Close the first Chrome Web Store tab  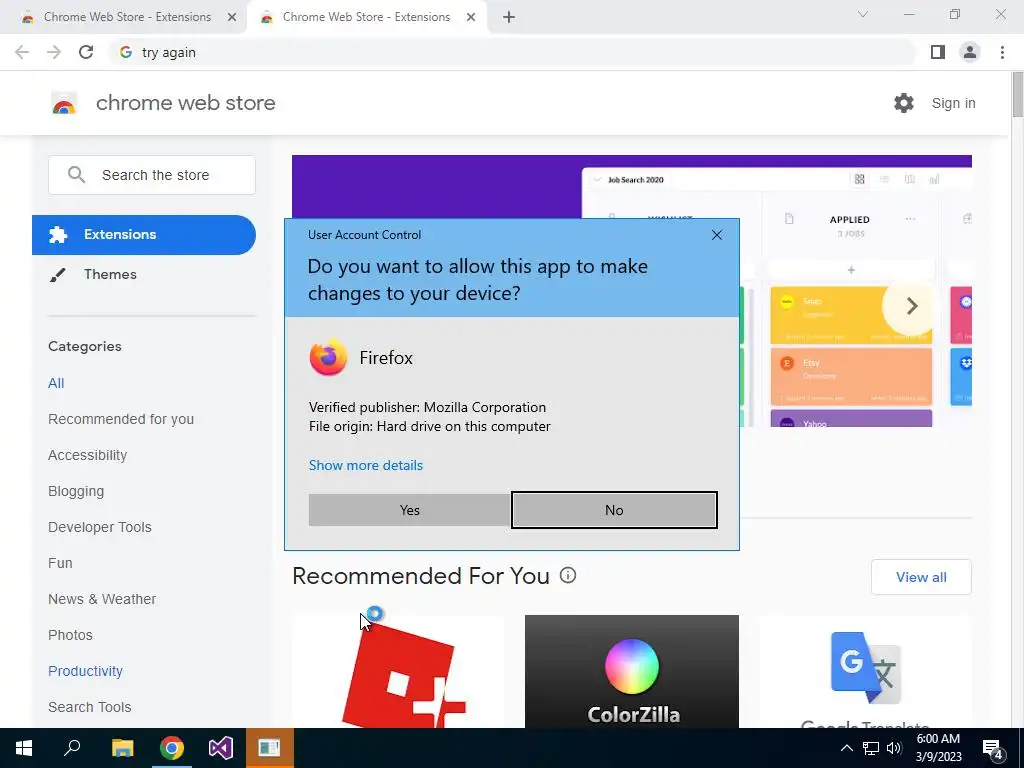(x=232, y=17)
